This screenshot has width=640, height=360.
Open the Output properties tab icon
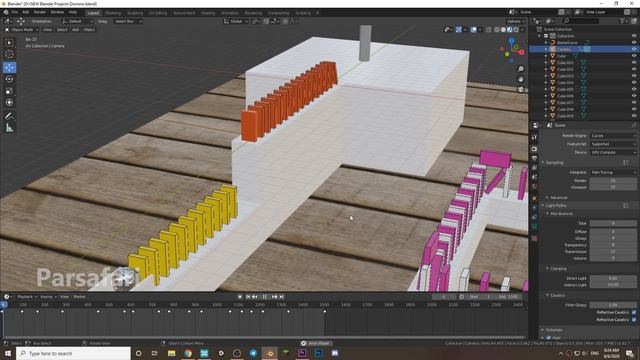534,158
